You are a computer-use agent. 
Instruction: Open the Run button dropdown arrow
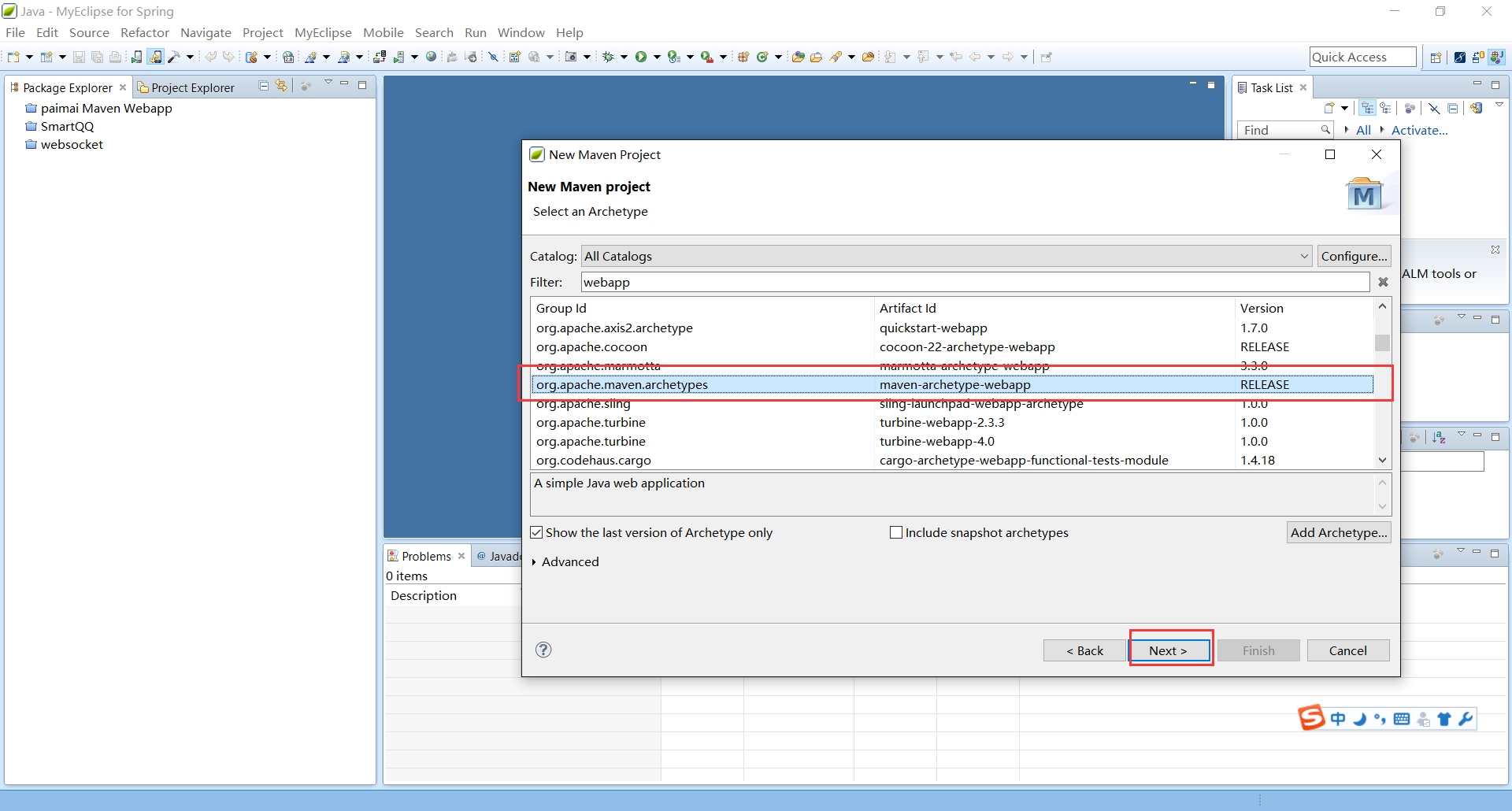click(656, 57)
